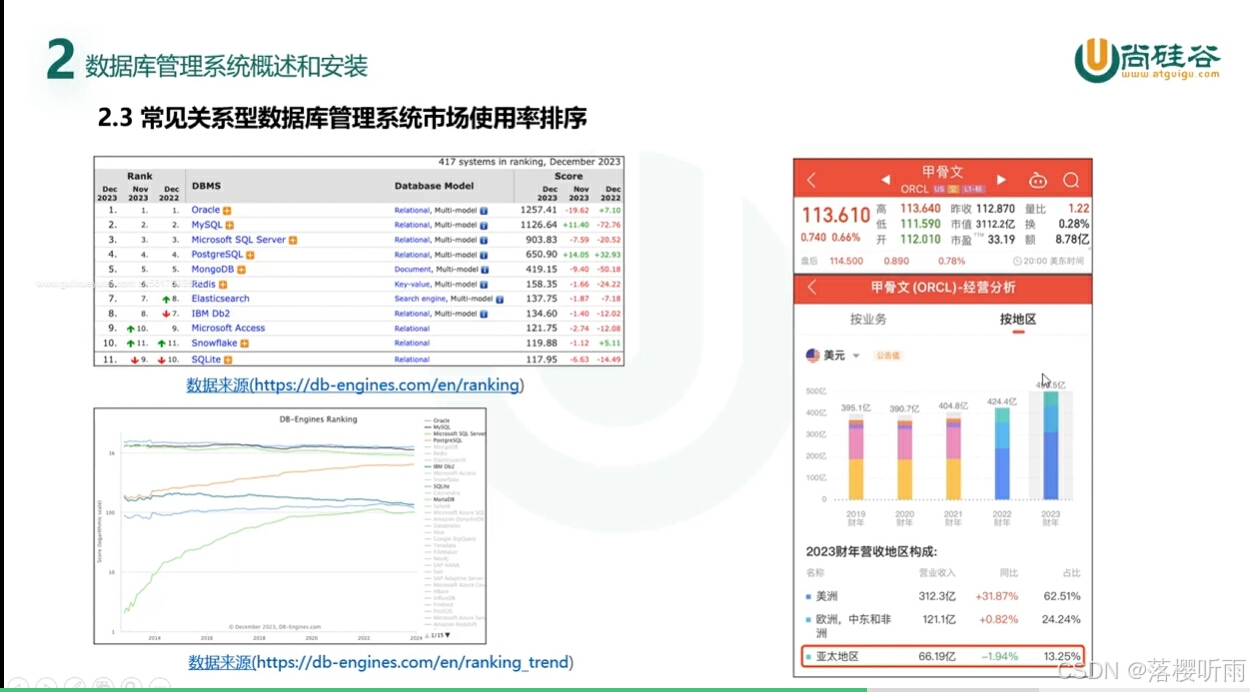Image resolution: width=1250 pixels, height=692 pixels.
Task: Tap the 2023 财年 revenue bar
Action: (1051, 446)
